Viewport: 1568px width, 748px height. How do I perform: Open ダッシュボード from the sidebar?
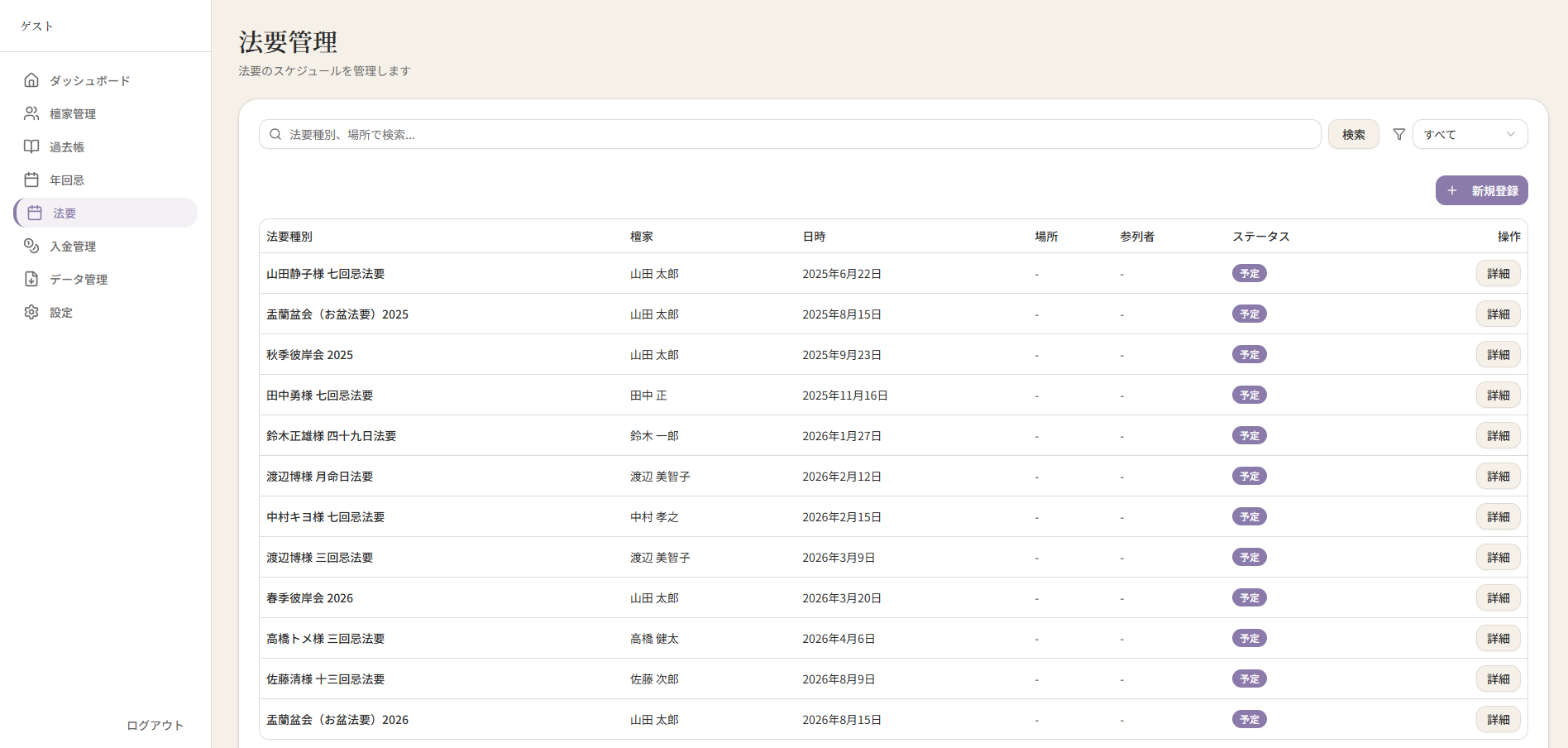pos(89,80)
